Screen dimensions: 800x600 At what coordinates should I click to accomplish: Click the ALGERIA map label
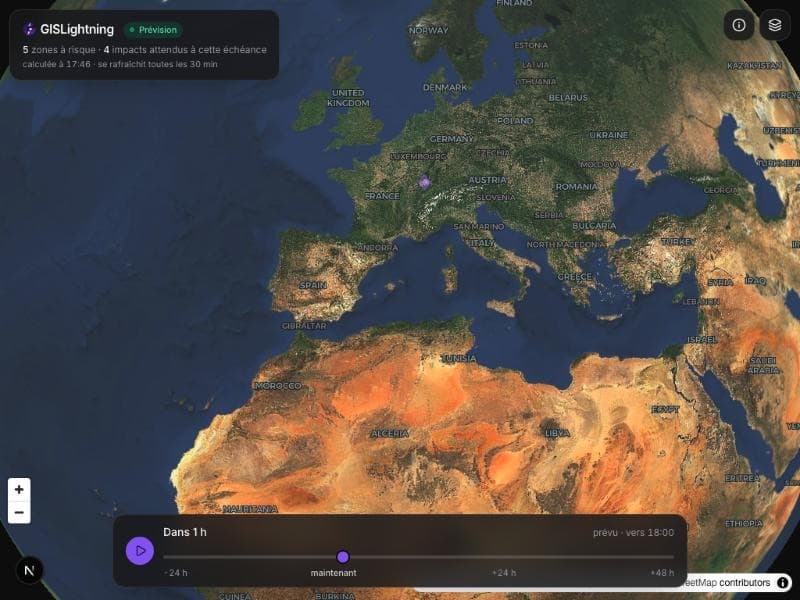(x=389, y=433)
